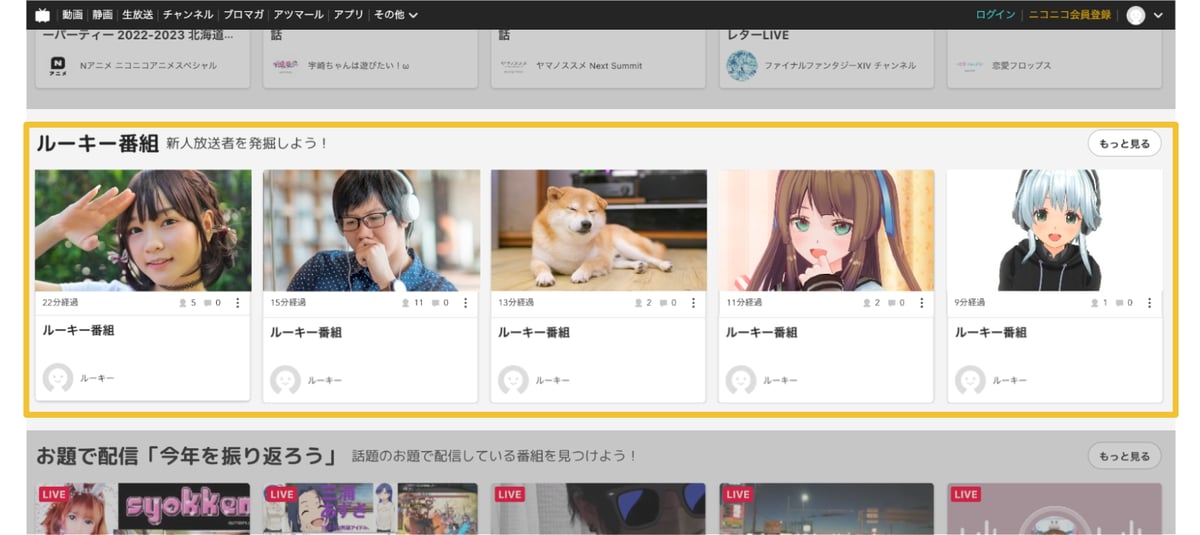Open the shiba dog broadcast thumbnail
Screen dimensions: 1200x535
pyautogui.click(x=598, y=230)
